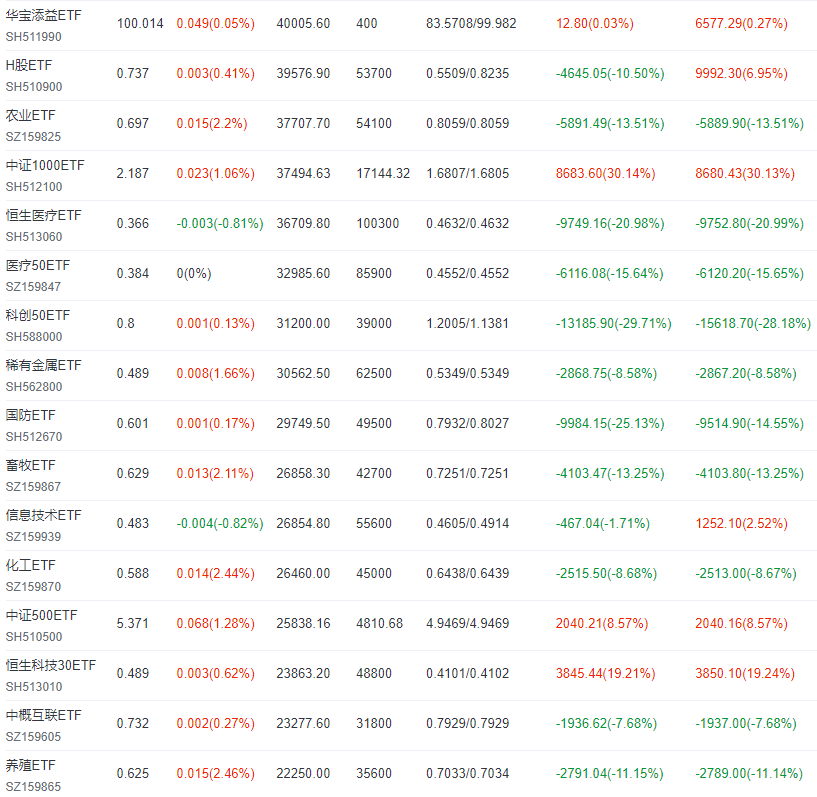Open the 恒生医疗ETF fund name
This screenshot has height=797, width=817.
43,216
